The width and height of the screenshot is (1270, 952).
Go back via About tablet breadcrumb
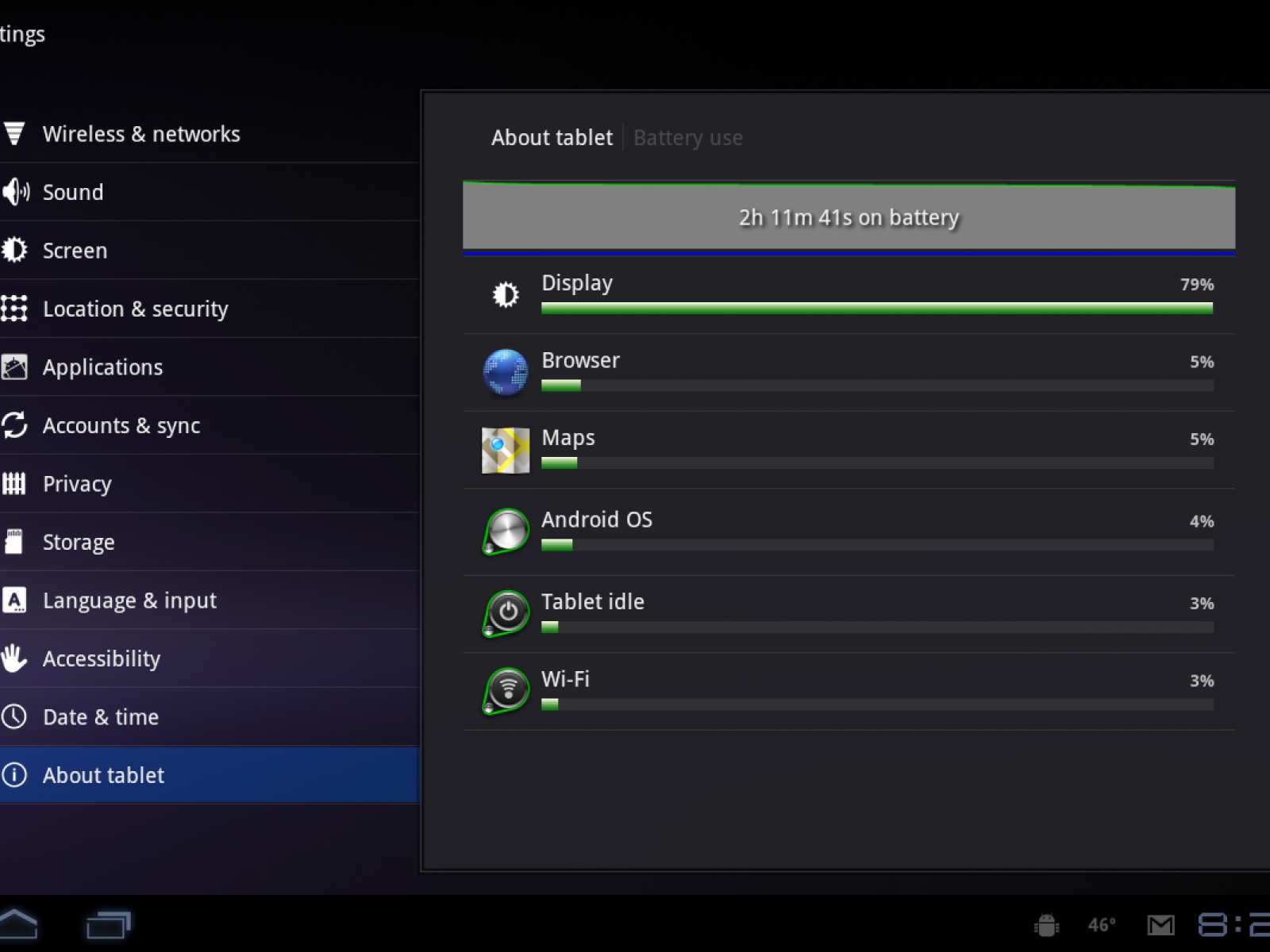point(552,138)
